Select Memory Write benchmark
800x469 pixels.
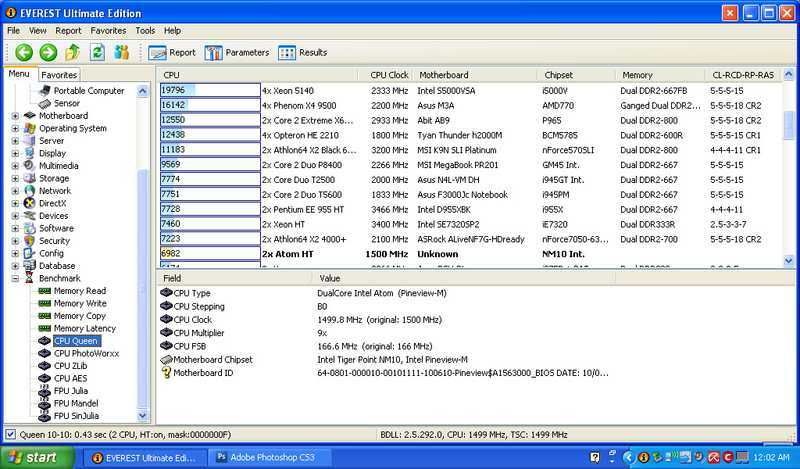point(80,303)
